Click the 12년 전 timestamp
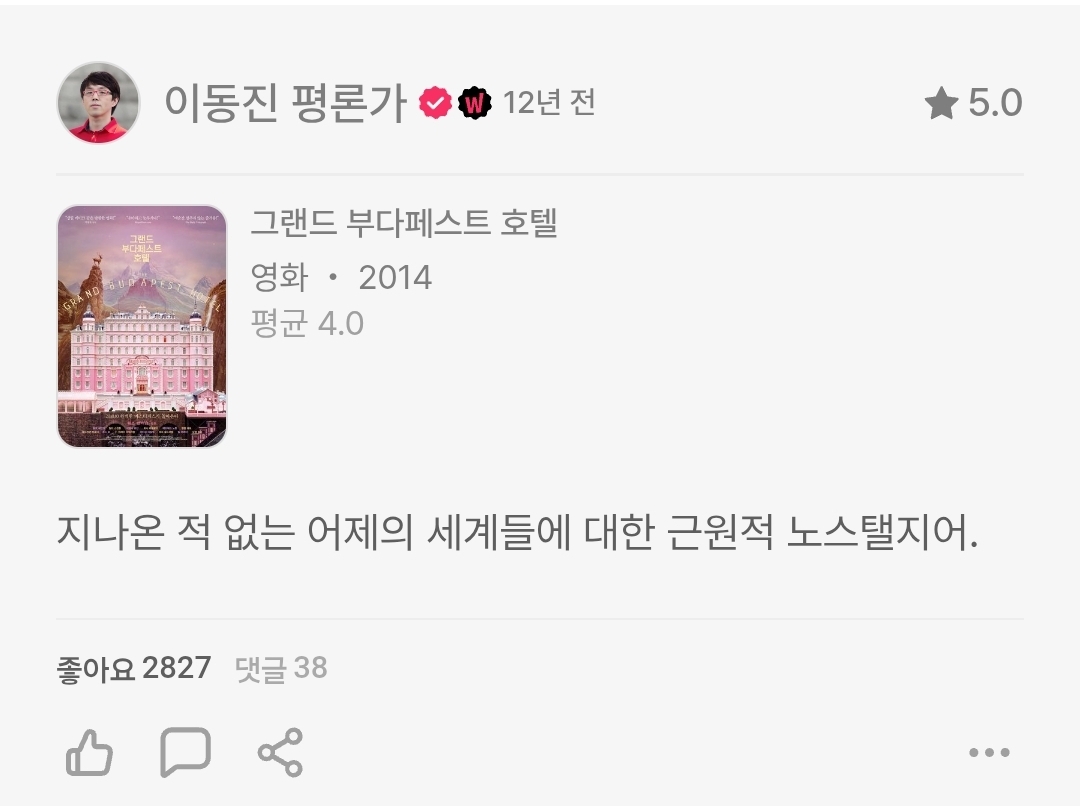This screenshot has height=806, width=1080. [549, 103]
